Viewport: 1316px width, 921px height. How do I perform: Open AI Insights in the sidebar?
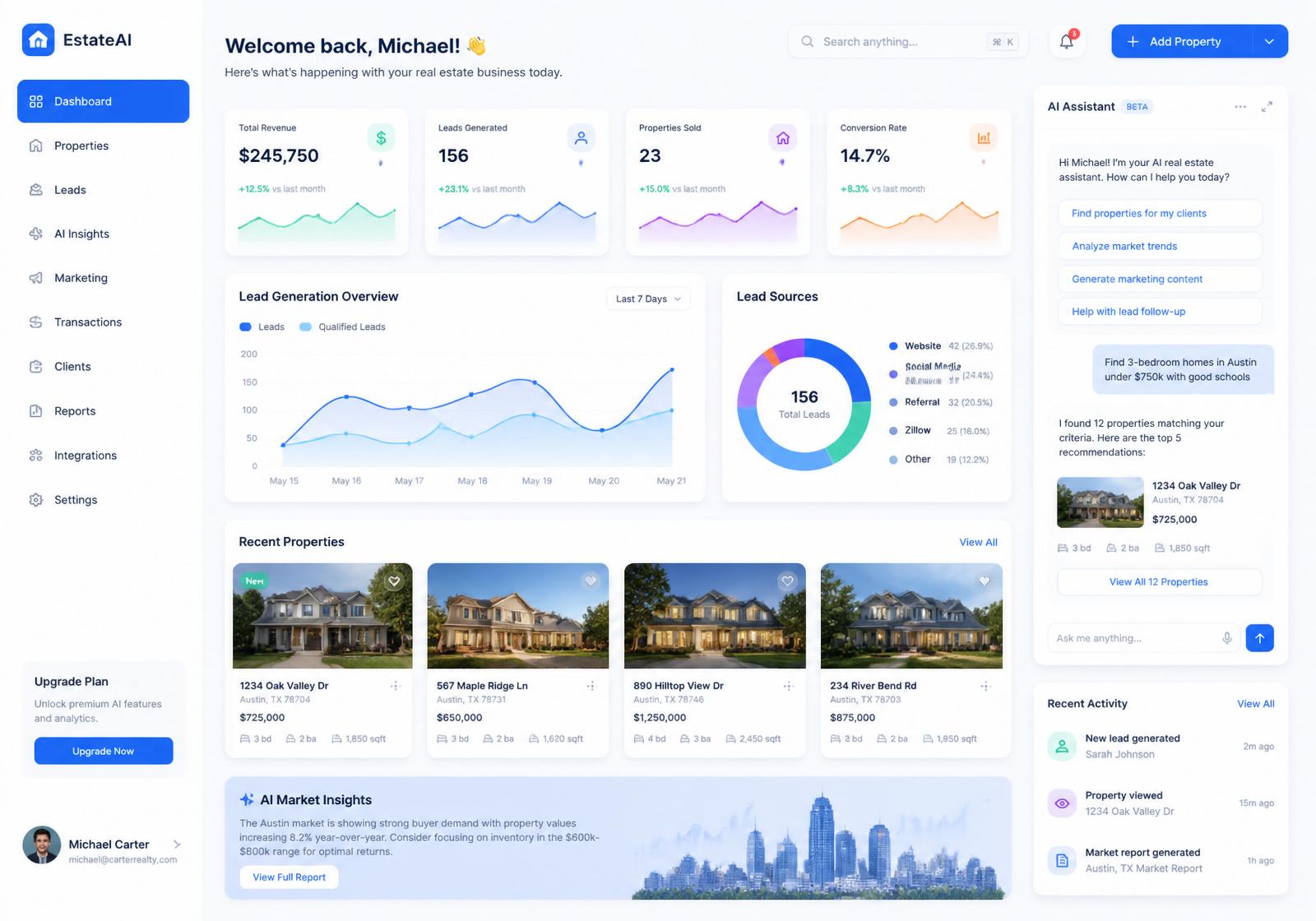(103, 234)
